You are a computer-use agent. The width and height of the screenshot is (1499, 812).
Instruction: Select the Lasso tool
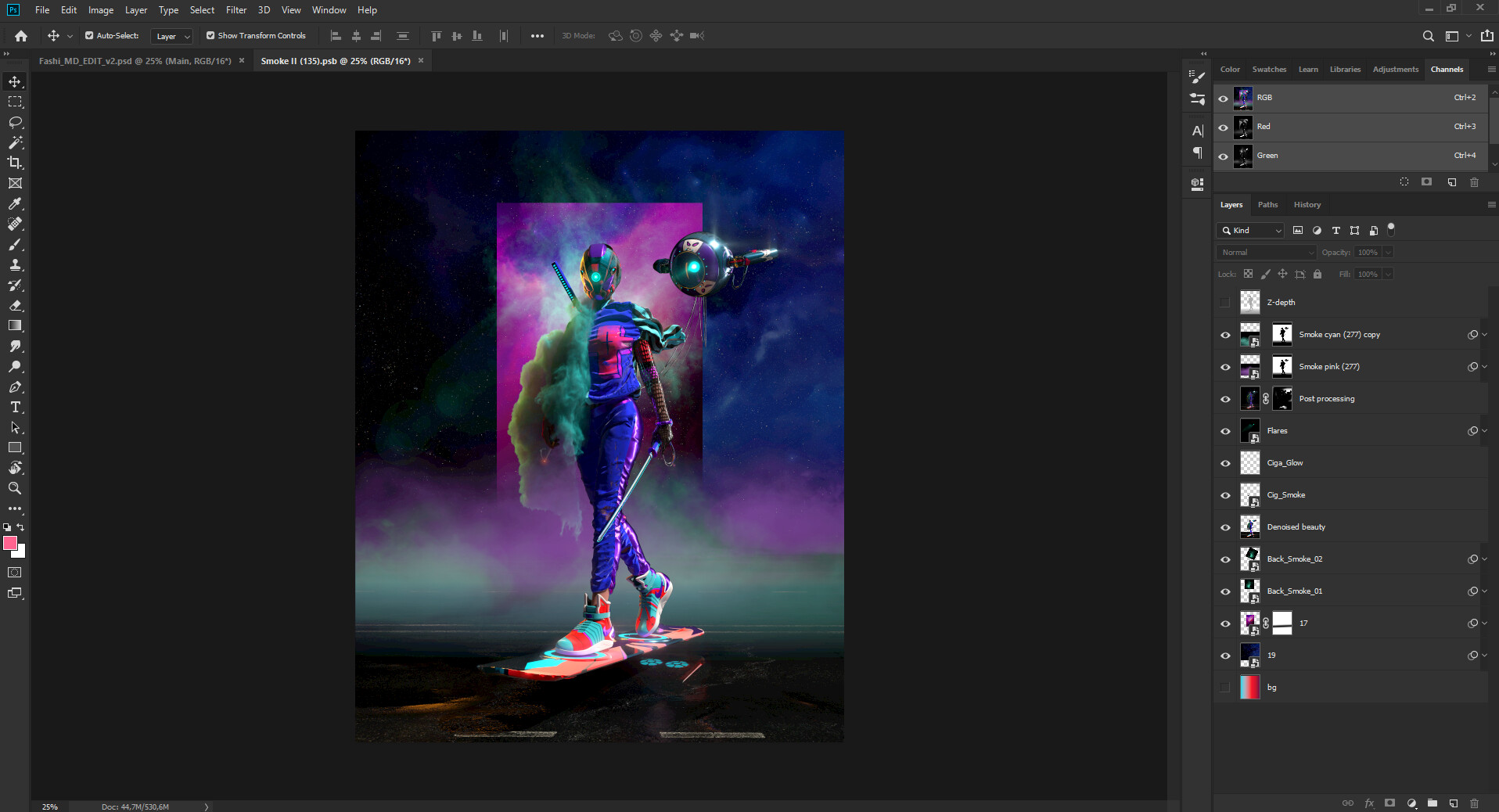[x=15, y=122]
